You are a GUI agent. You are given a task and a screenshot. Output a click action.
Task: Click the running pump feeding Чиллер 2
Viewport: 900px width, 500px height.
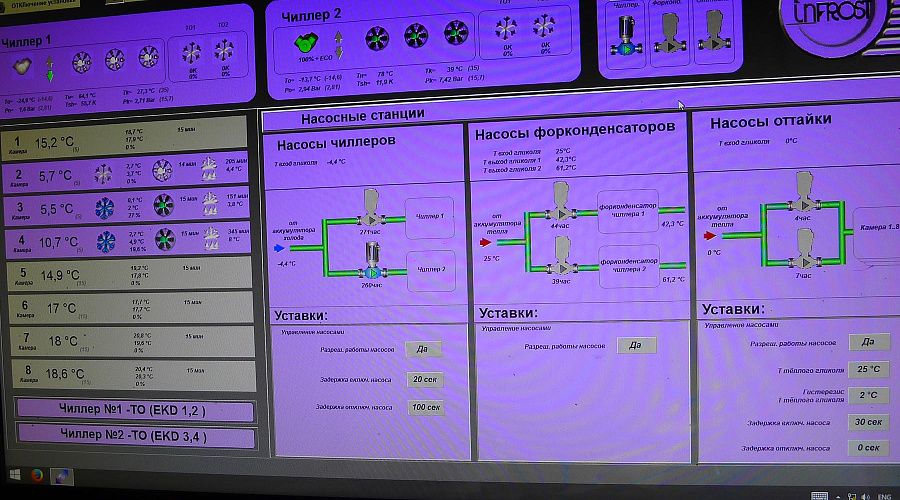coord(373,261)
